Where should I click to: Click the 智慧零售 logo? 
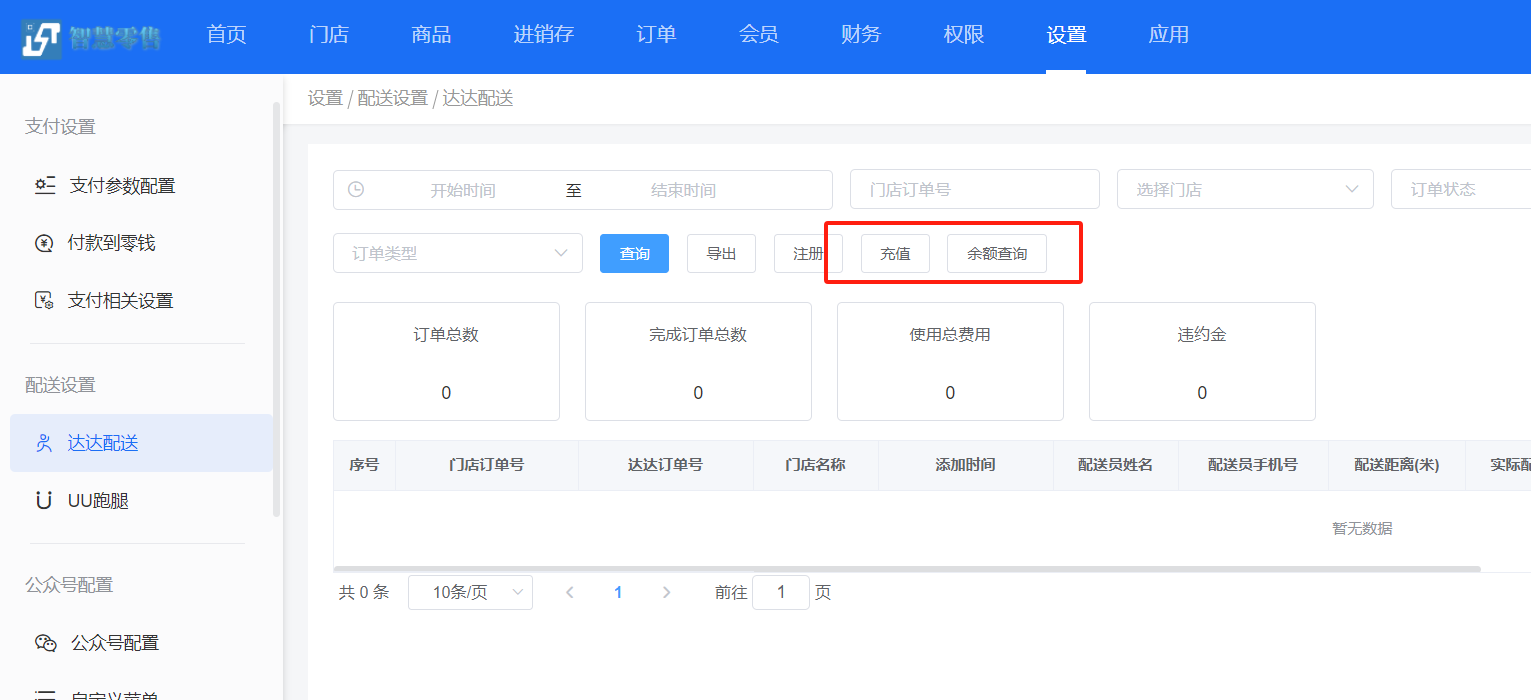click(91, 37)
